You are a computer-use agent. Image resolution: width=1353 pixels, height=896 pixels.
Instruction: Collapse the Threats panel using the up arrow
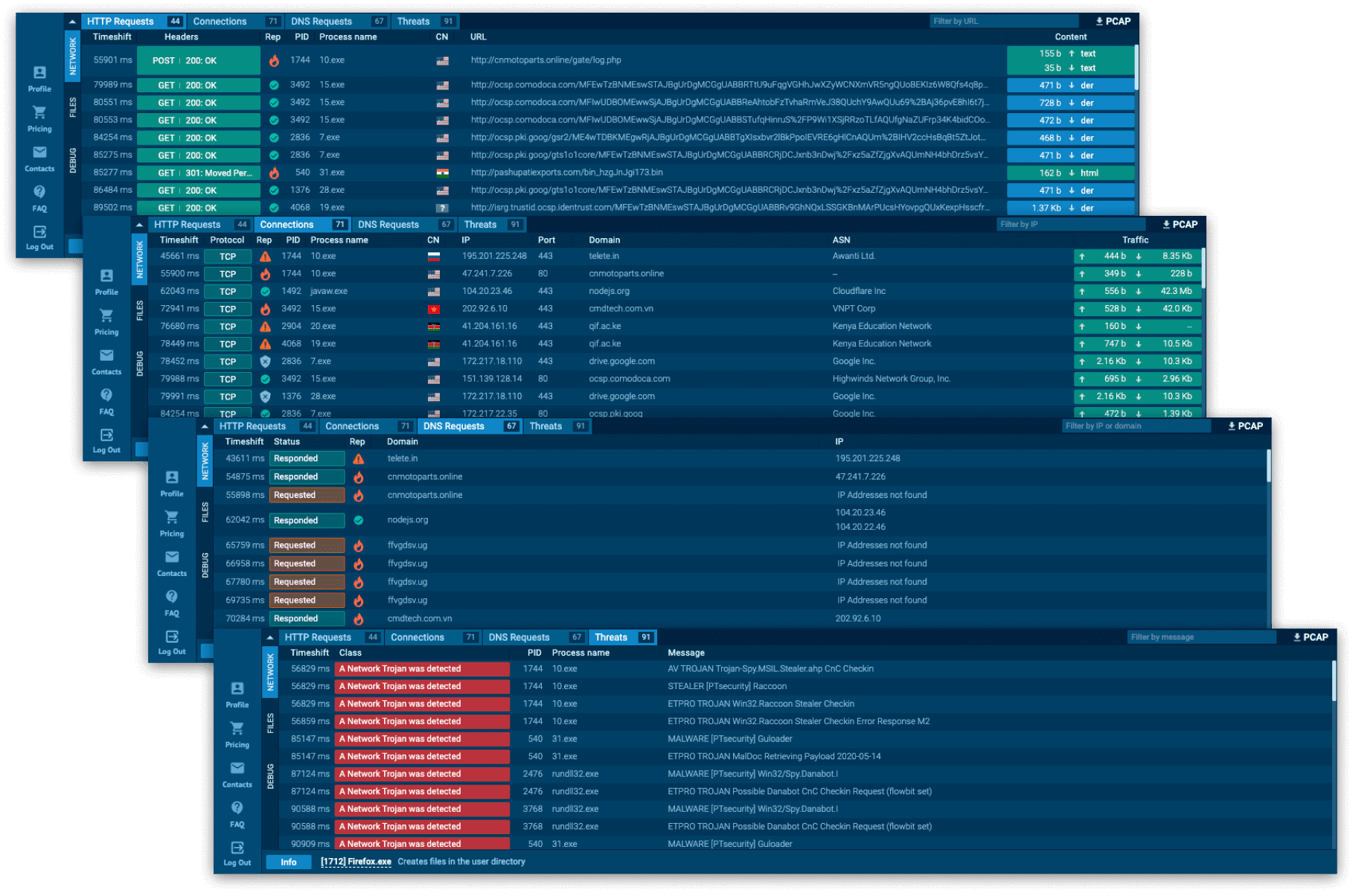point(270,638)
